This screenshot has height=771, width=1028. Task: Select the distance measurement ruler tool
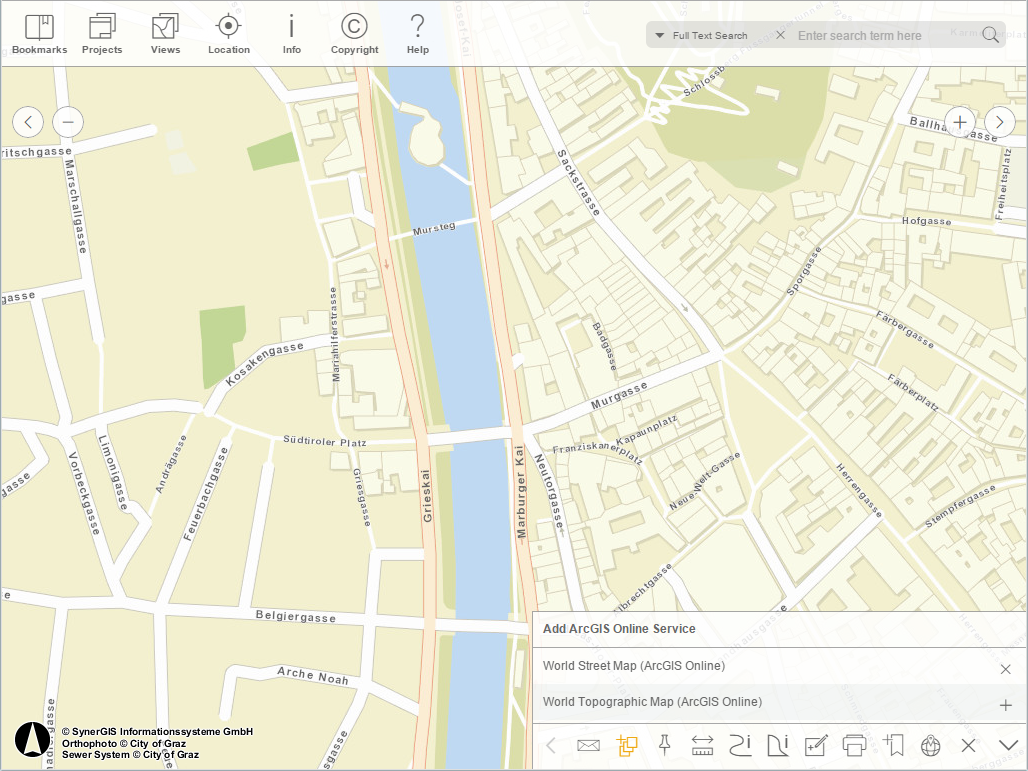(x=702, y=745)
